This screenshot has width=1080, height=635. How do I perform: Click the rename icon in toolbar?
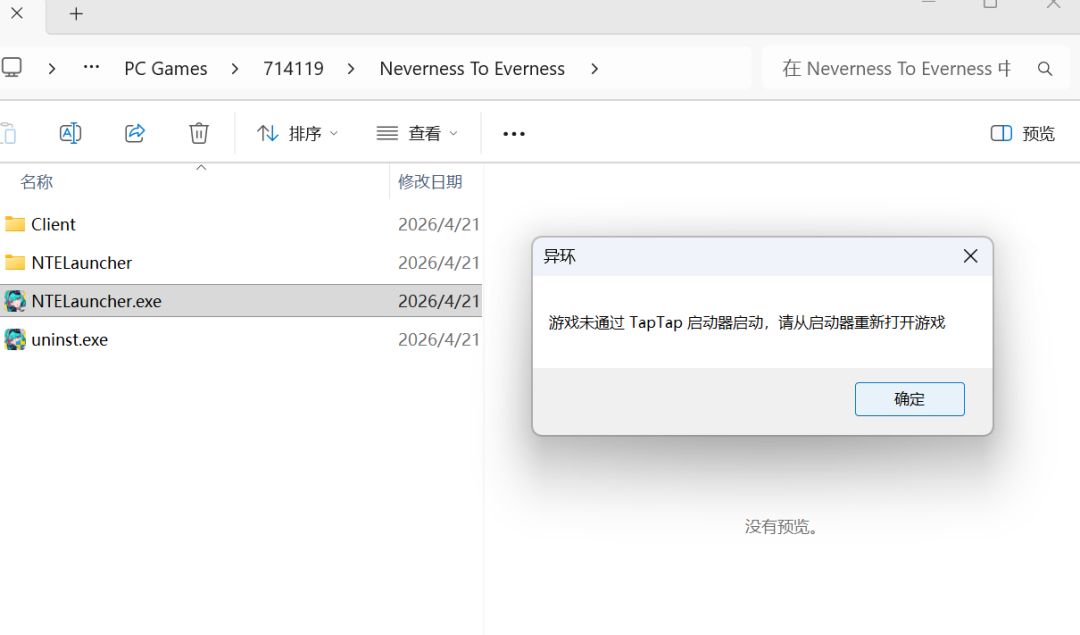(70, 133)
